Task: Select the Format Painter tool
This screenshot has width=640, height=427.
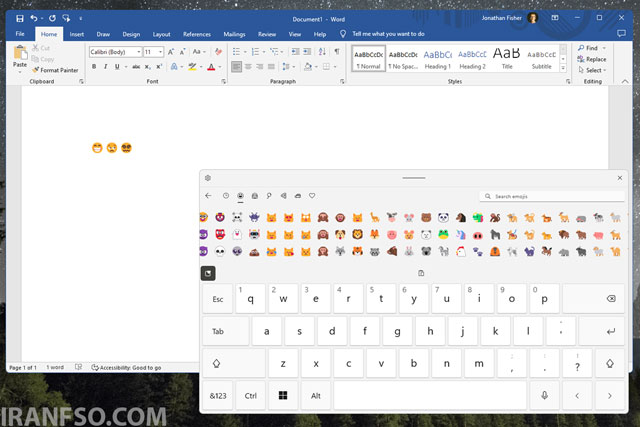Action: (55, 70)
